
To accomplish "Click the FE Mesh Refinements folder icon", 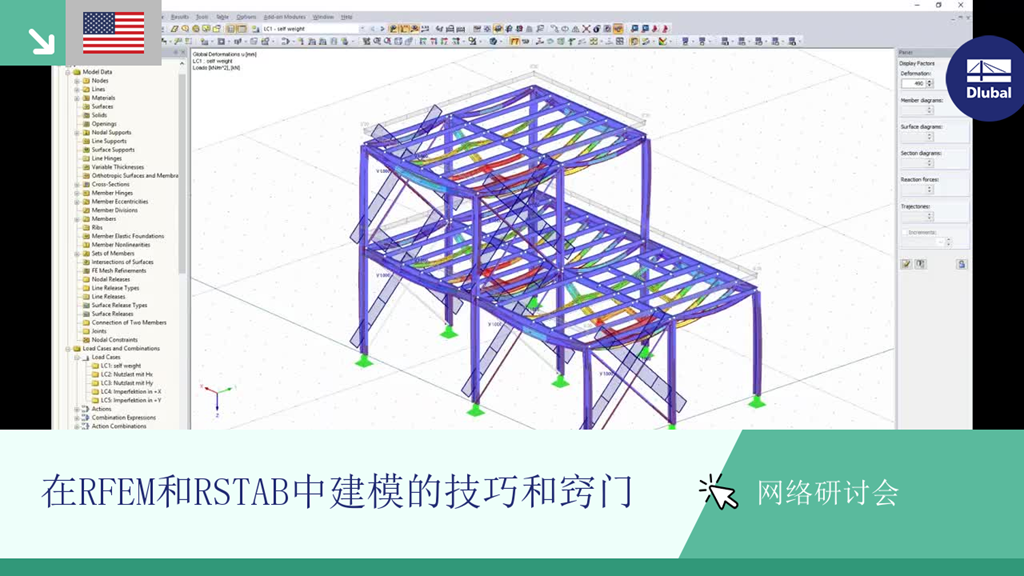I will [x=86, y=270].
